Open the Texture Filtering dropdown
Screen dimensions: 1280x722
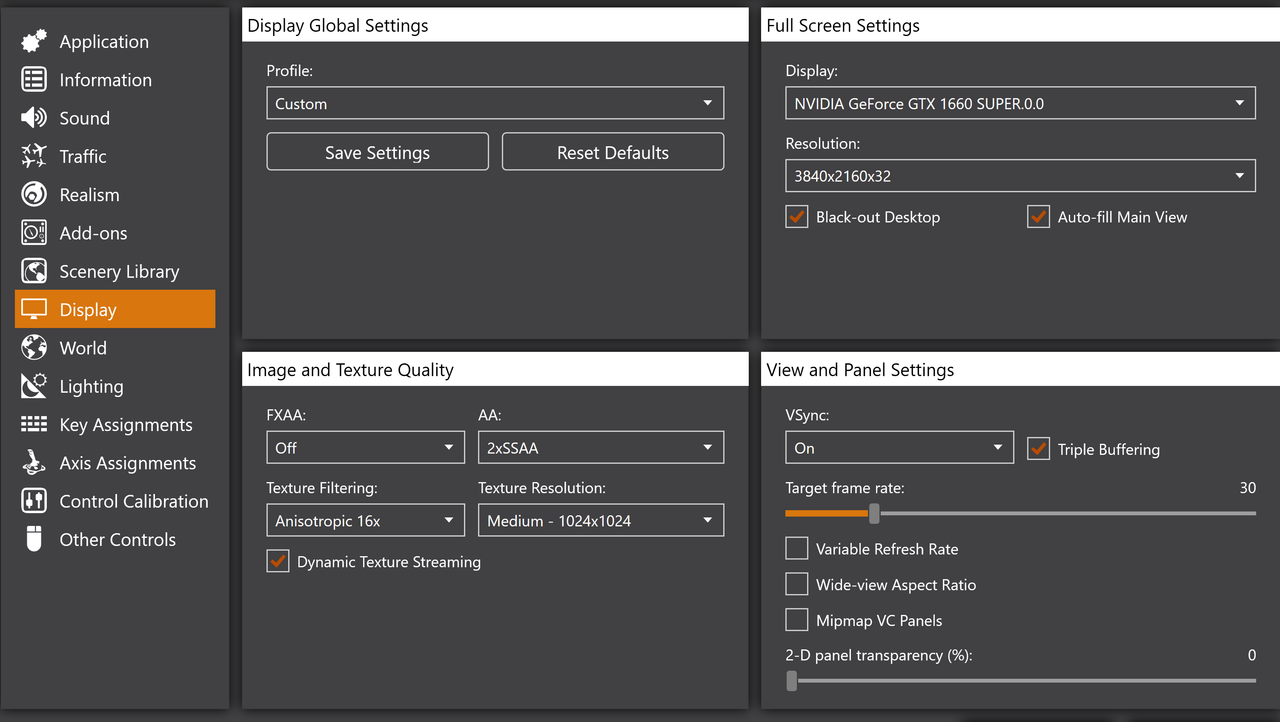coord(366,520)
